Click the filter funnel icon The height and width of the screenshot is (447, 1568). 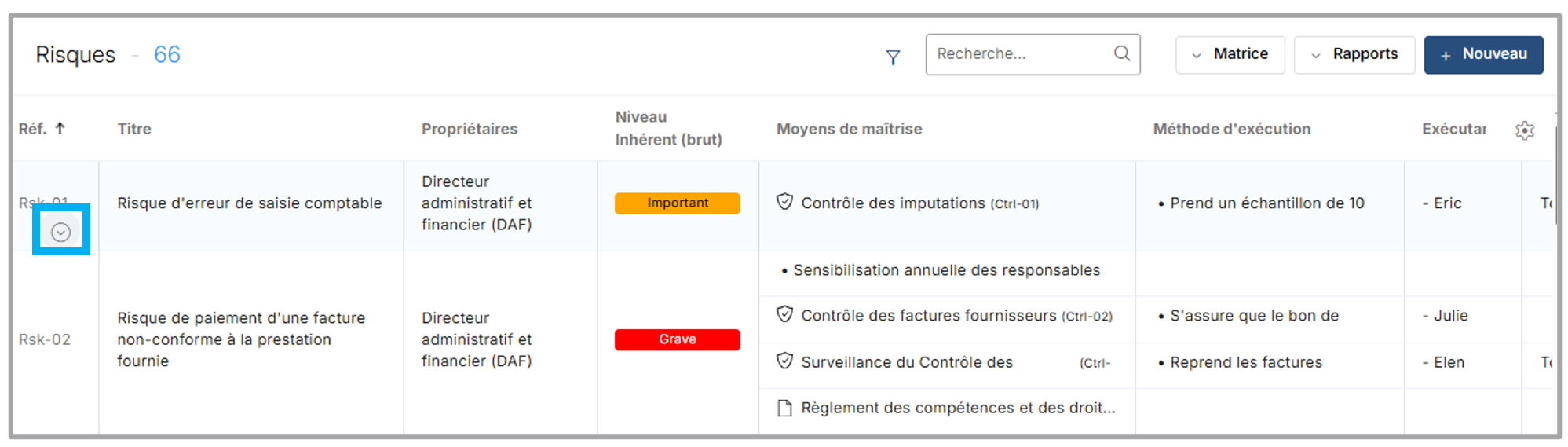point(893,57)
